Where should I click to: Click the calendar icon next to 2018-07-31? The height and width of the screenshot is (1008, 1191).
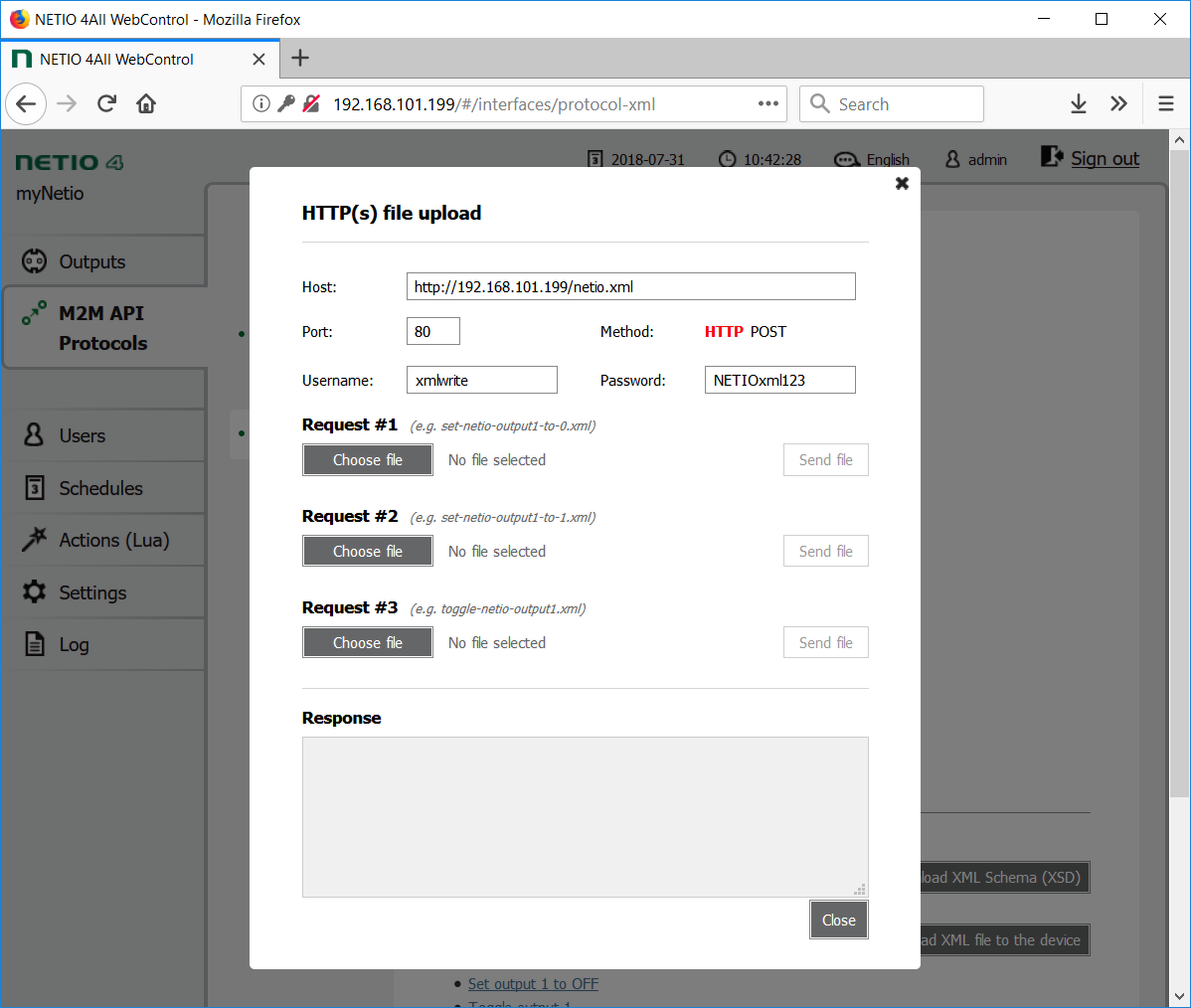[595, 159]
